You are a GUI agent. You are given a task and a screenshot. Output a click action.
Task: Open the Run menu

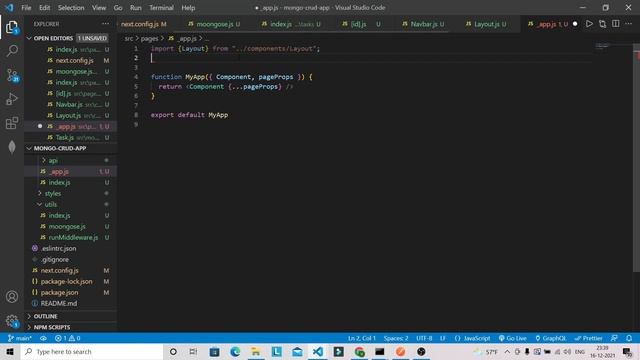136,8
